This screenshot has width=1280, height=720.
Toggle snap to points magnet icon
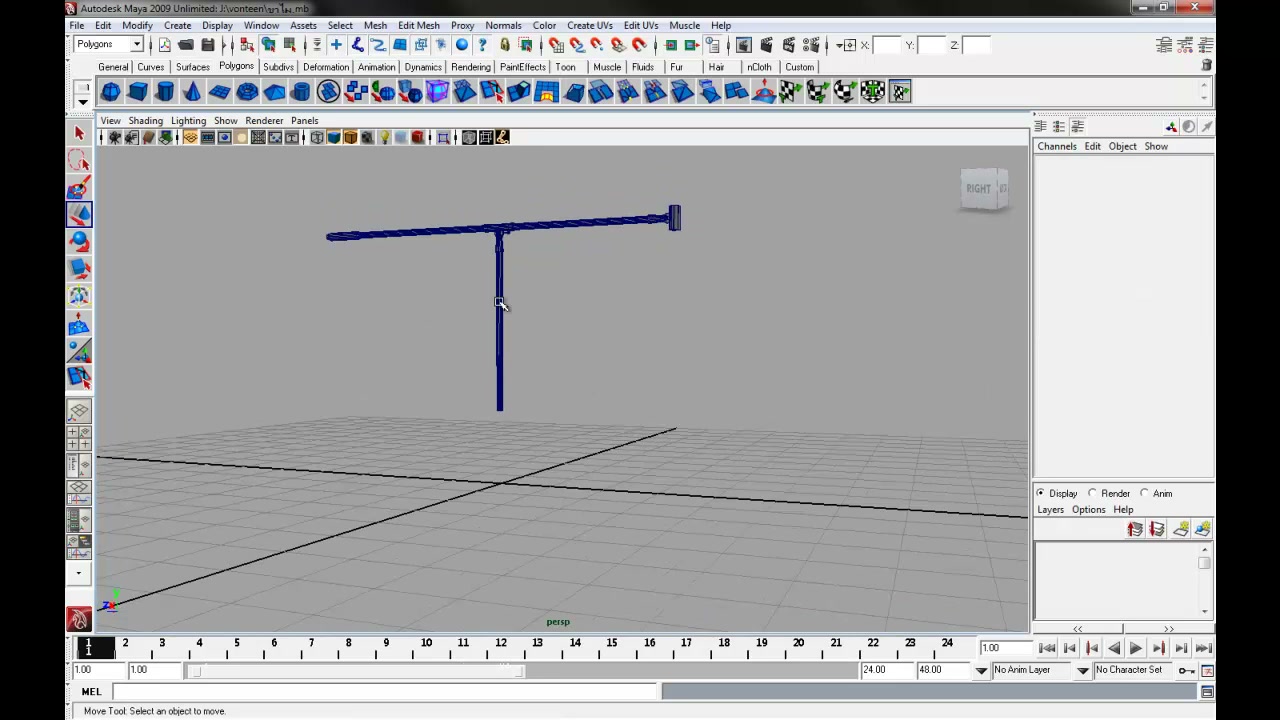(597, 45)
